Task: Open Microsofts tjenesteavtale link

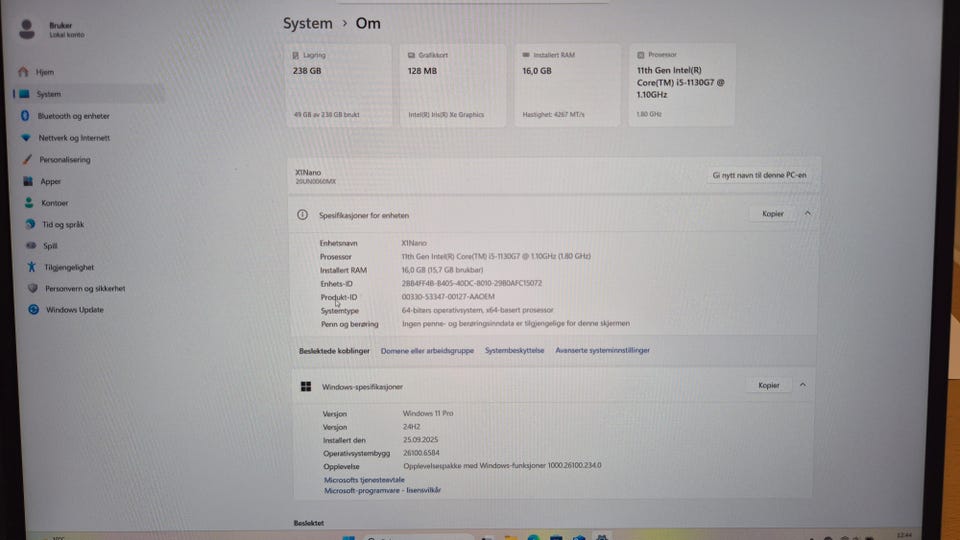Action: coord(364,480)
